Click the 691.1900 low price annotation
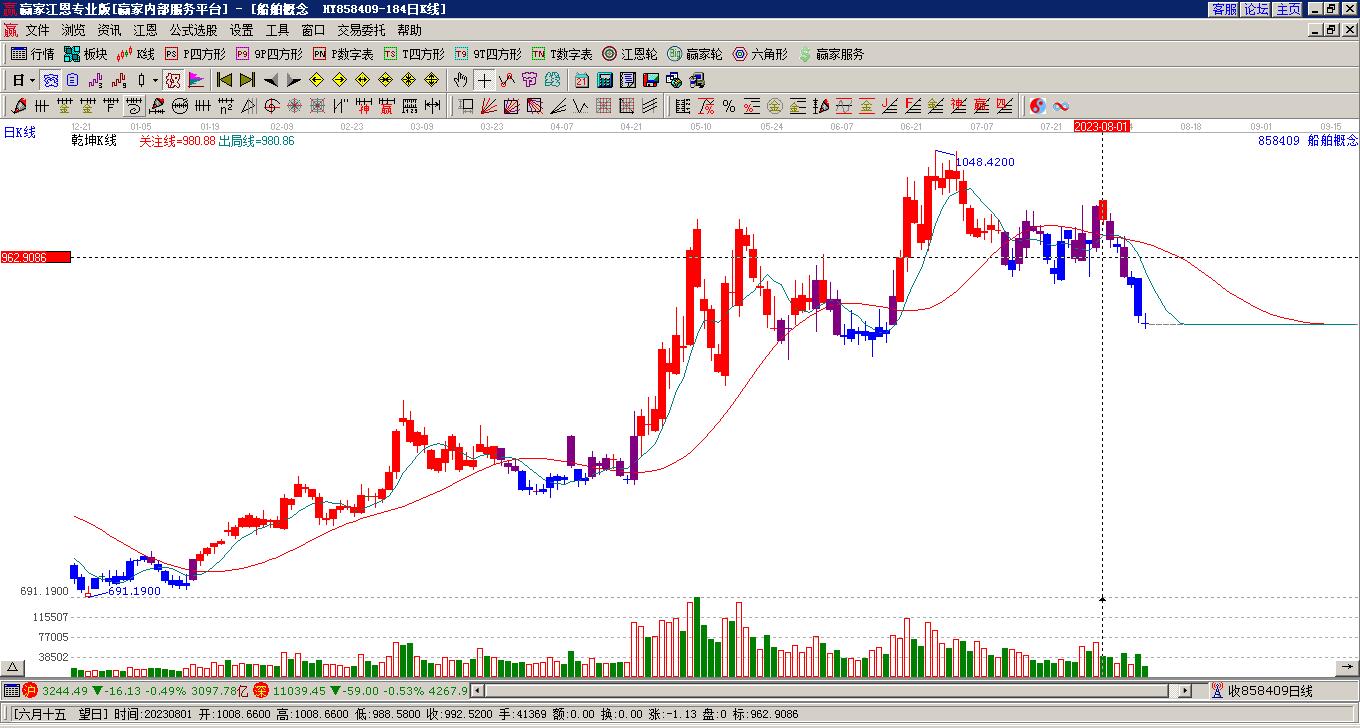The height and width of the screenshot is (728, 1360). 134,591
